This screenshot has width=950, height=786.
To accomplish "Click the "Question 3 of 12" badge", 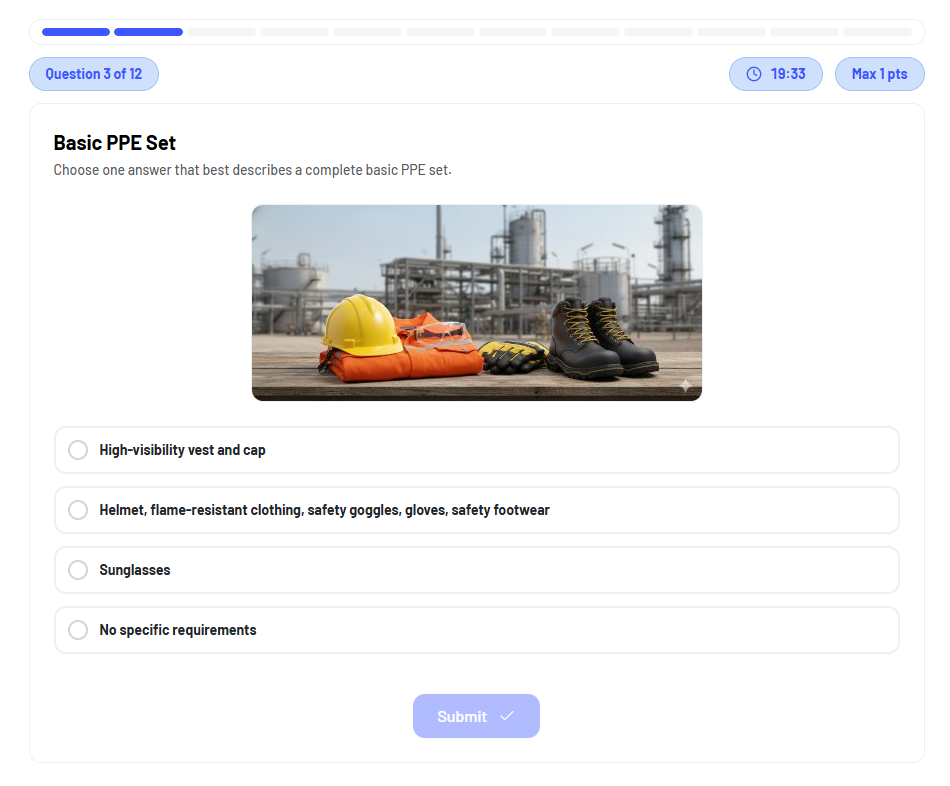I will [94, 74].
